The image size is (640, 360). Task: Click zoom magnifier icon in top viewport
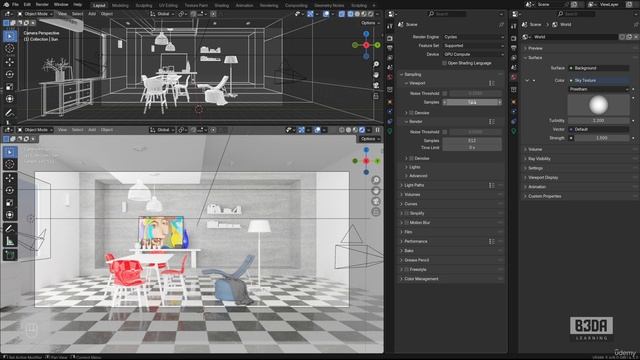[x=376, y=64]
